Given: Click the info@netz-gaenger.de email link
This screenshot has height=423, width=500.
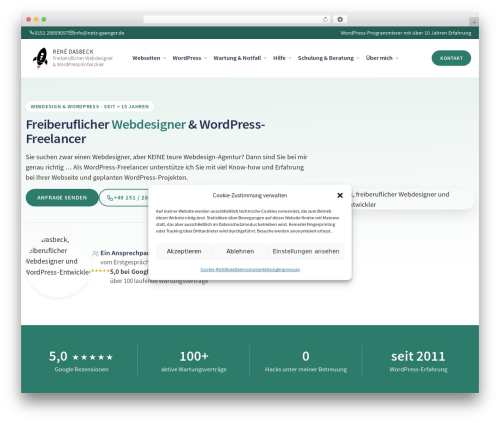Looking at the screenshot, I should click(99, 33).
